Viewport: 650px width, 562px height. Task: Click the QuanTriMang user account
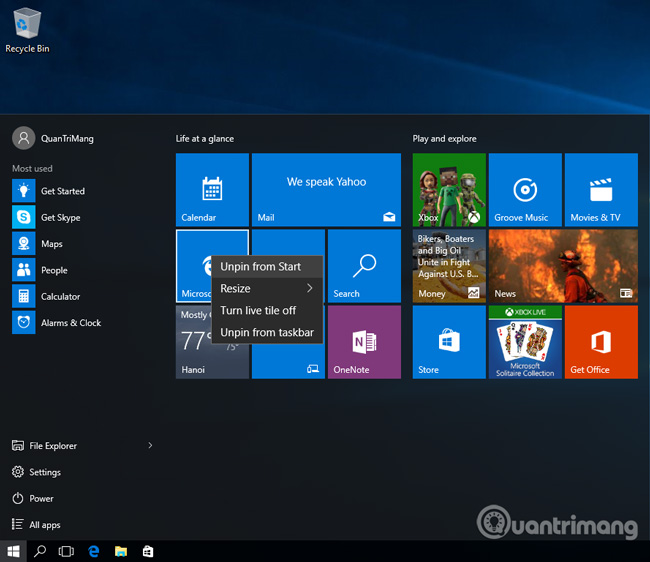[53, 138]
